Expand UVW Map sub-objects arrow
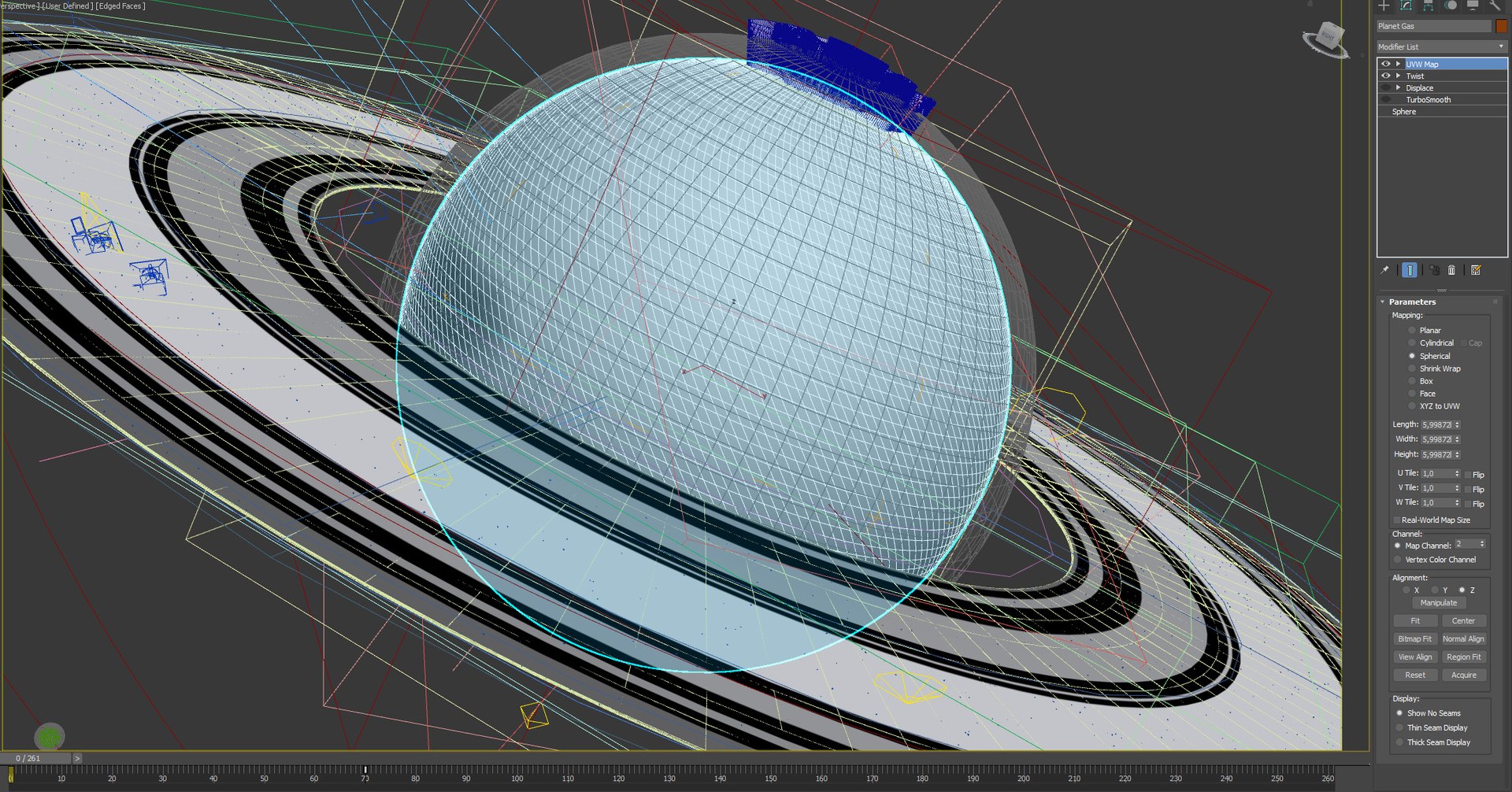1512x792 pixels. pyautogui.click(x=1399, y=64)
